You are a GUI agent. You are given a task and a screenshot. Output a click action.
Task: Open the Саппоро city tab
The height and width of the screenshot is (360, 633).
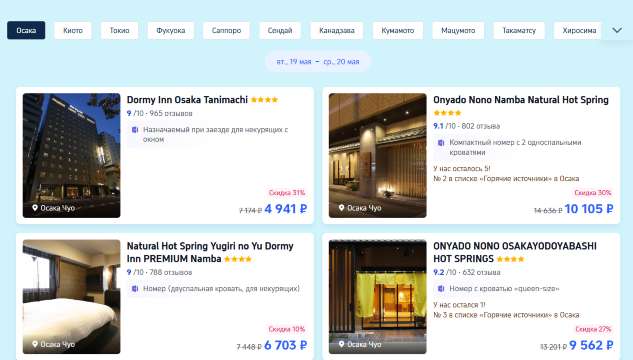tap(226, 30)
